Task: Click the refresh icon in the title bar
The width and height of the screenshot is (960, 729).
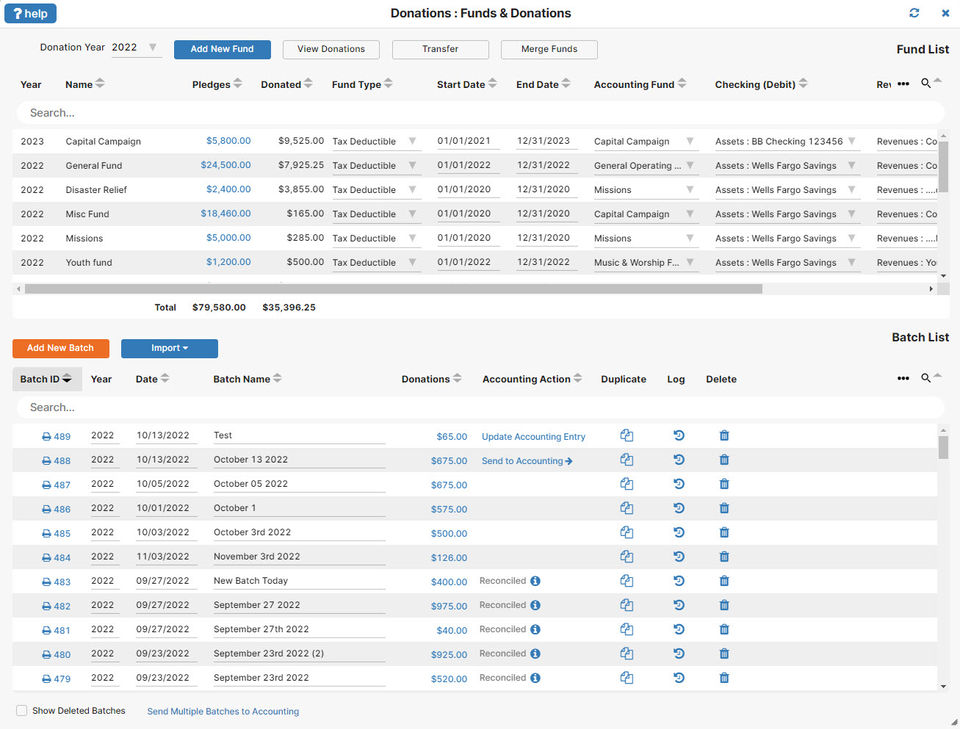Action: (914, 13)
